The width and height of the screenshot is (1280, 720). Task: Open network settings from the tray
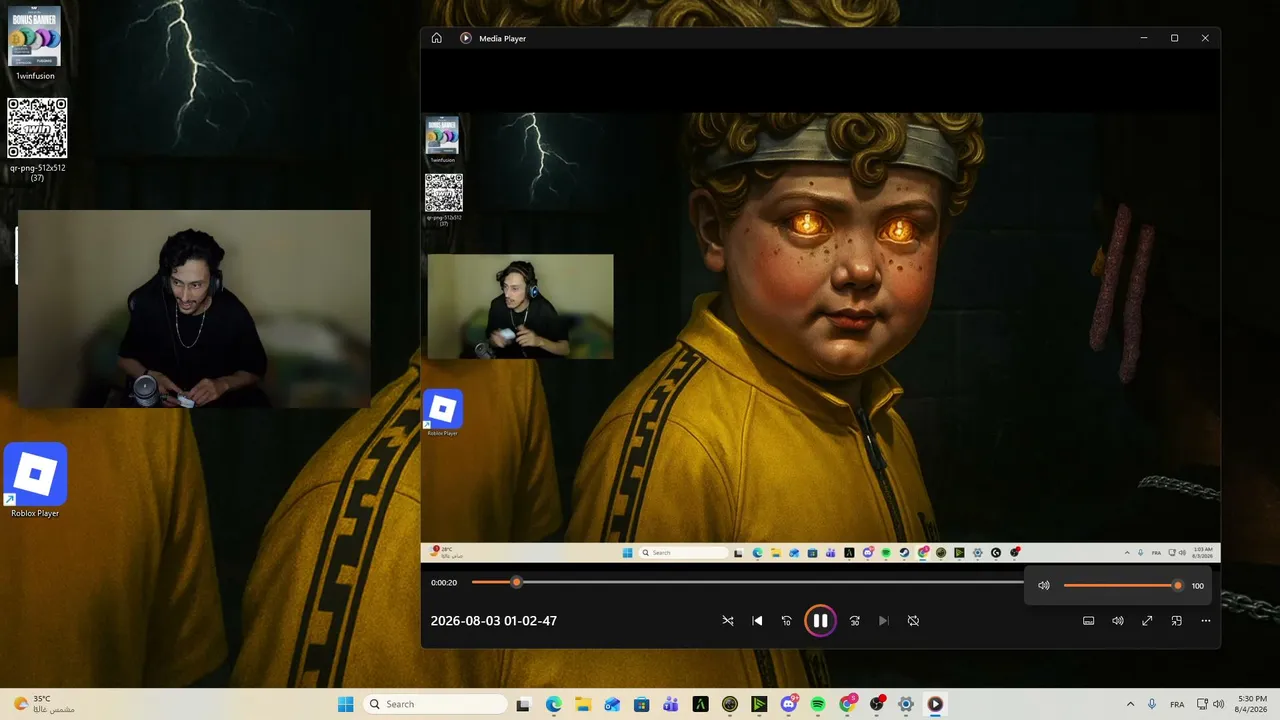click(1203, 704)
